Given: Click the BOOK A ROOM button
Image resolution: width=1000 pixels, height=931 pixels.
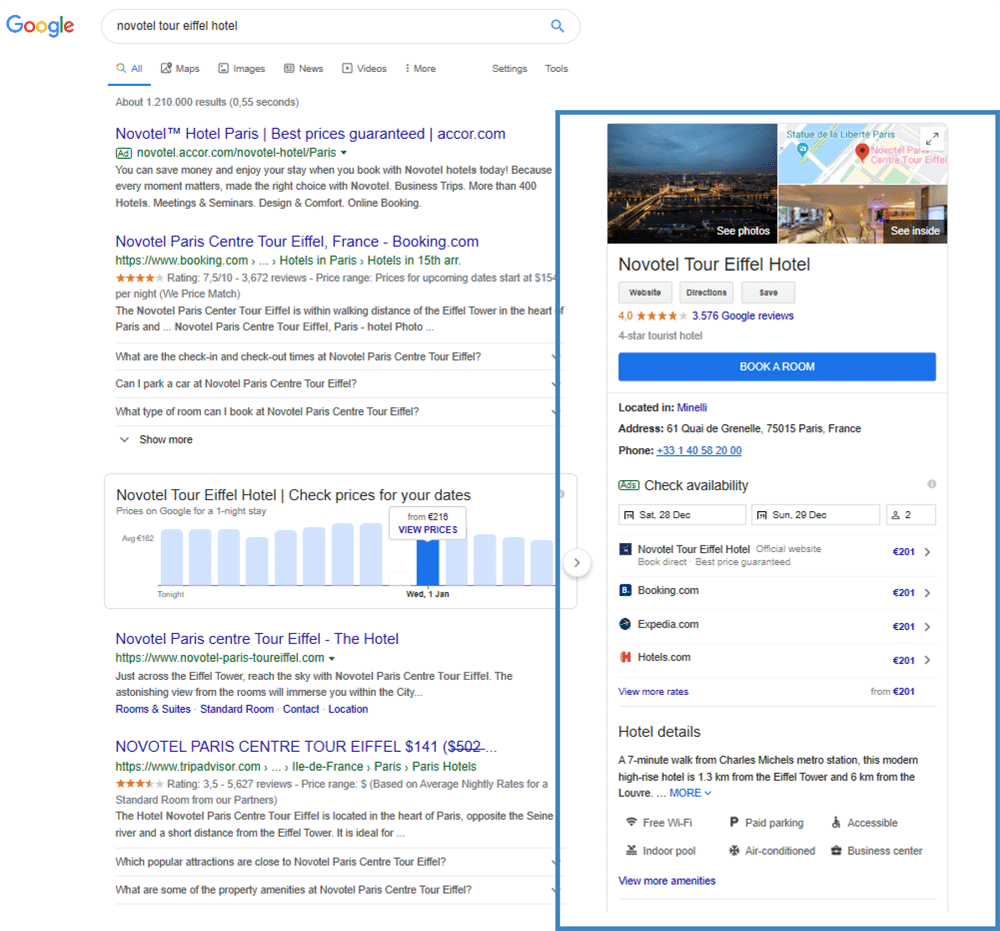Looking at the screenshot, I should point(777,367).
